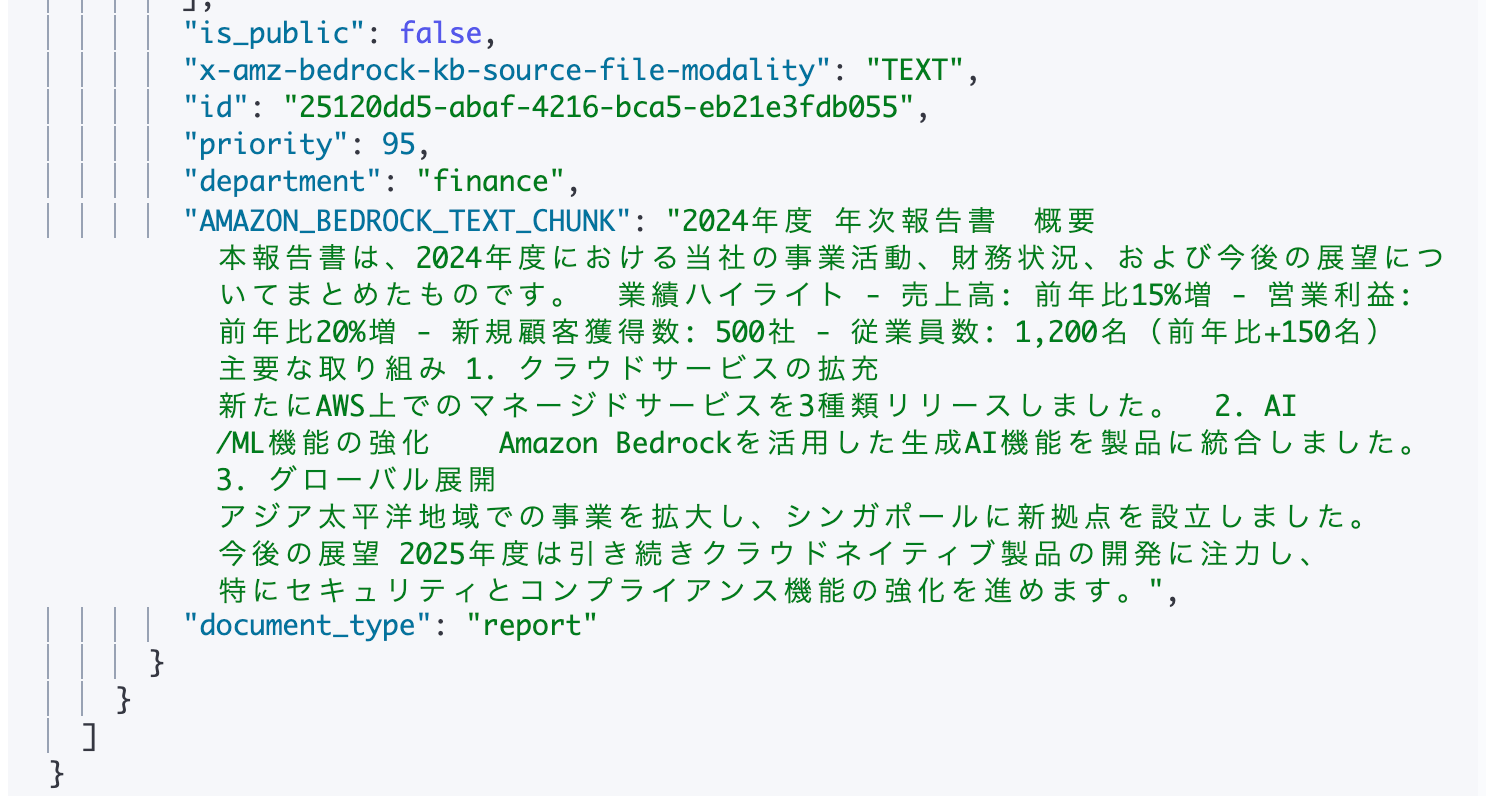Click the false value of is_public

[x=441, y=34]
